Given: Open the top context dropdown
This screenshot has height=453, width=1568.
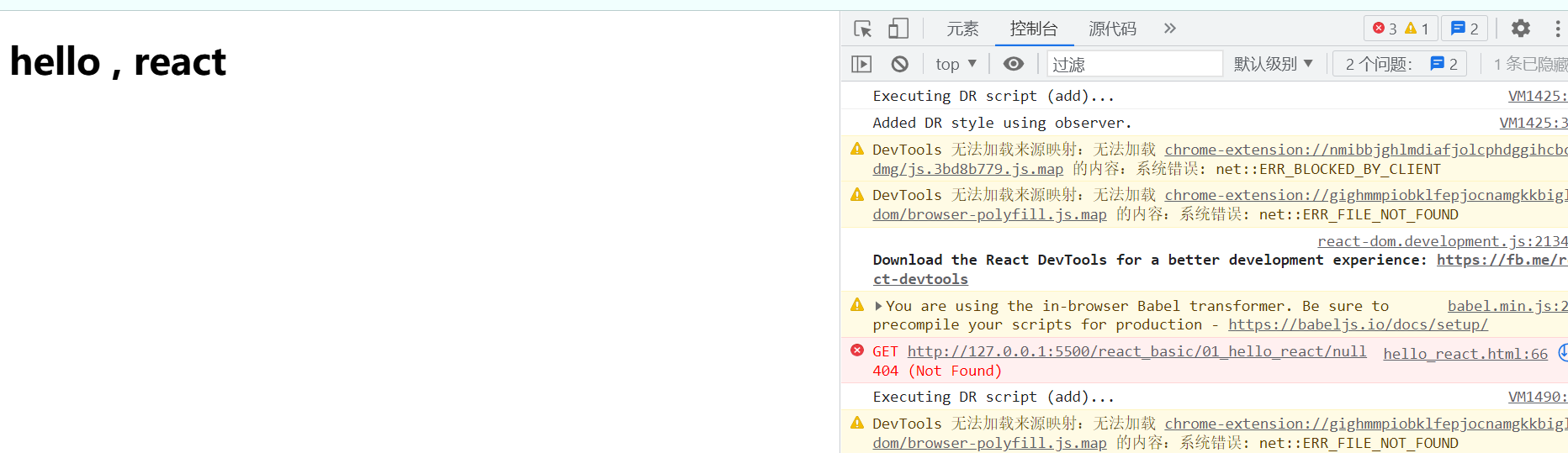Looking at the screenshot, I should point(956,64).
